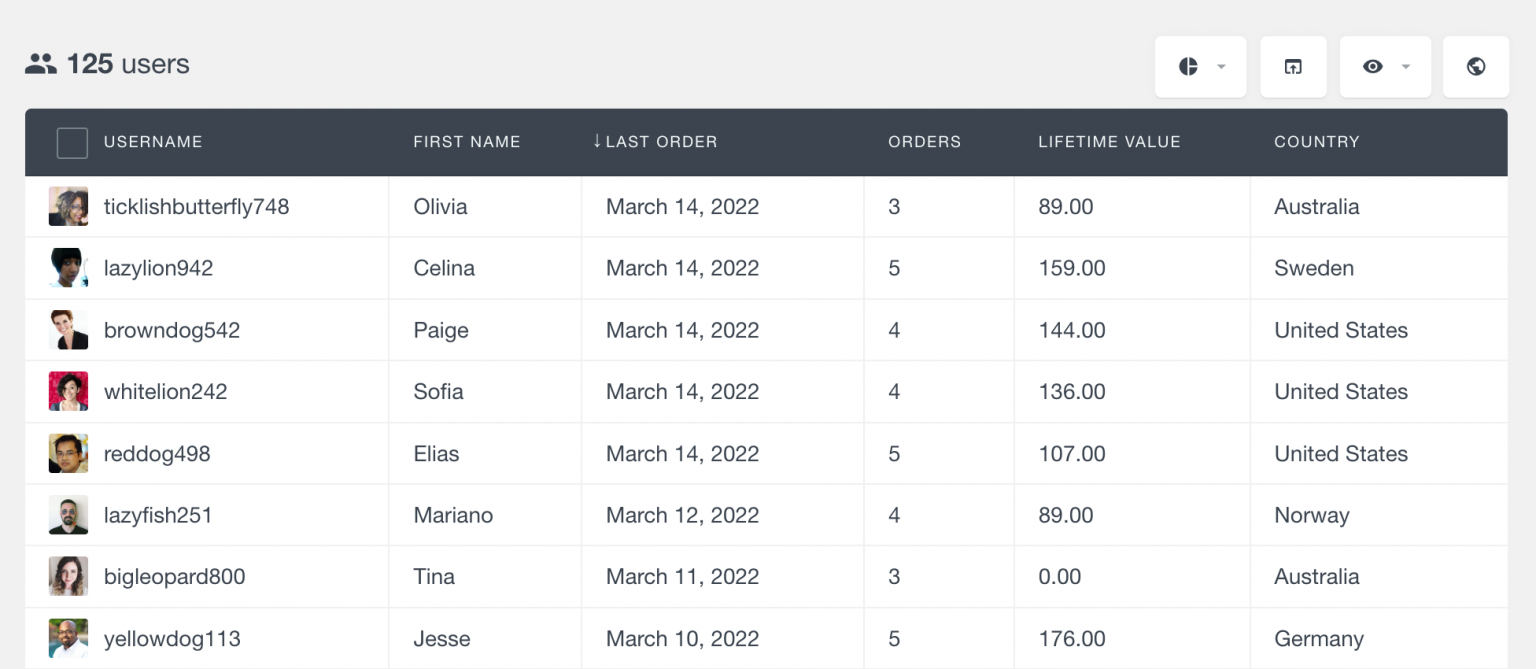Click the globe icon button
1536x669 pixels.
pyautogui.click(x=1475, y=67)
